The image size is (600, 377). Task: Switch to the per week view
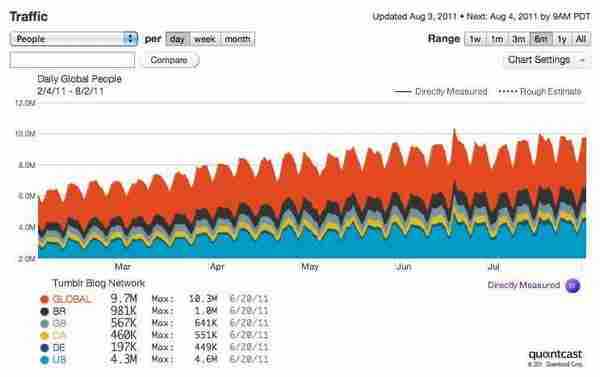click(x=205, y=39)
